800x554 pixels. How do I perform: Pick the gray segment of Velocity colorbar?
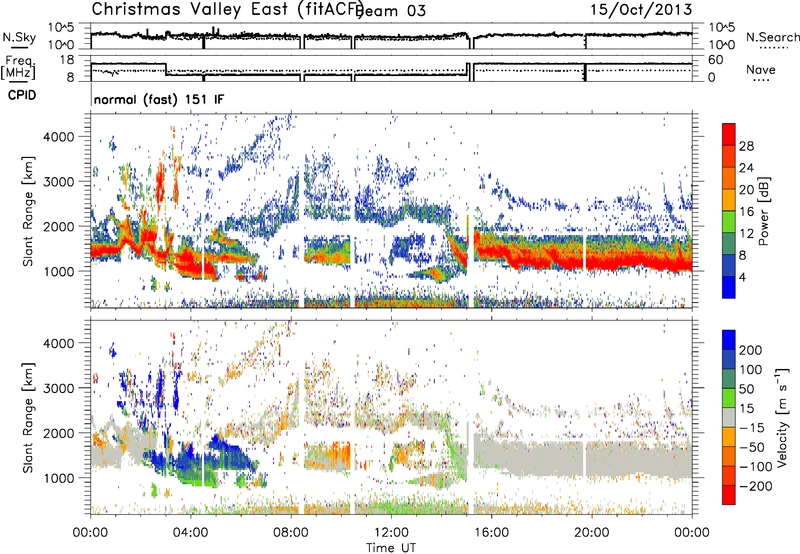pos(729,417)
